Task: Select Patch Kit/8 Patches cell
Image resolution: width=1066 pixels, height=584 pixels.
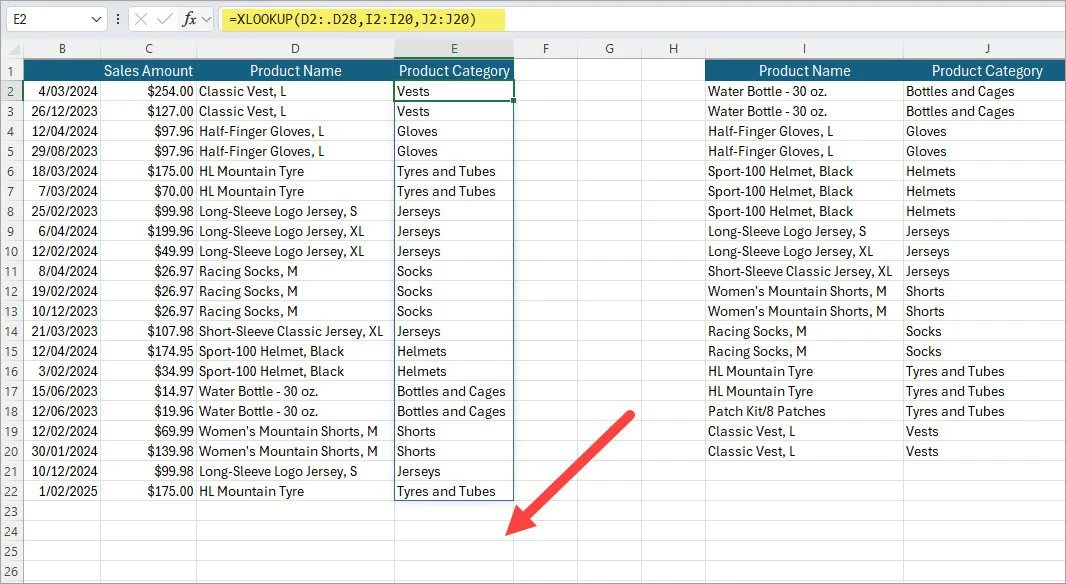Action: tap(804, 411)
